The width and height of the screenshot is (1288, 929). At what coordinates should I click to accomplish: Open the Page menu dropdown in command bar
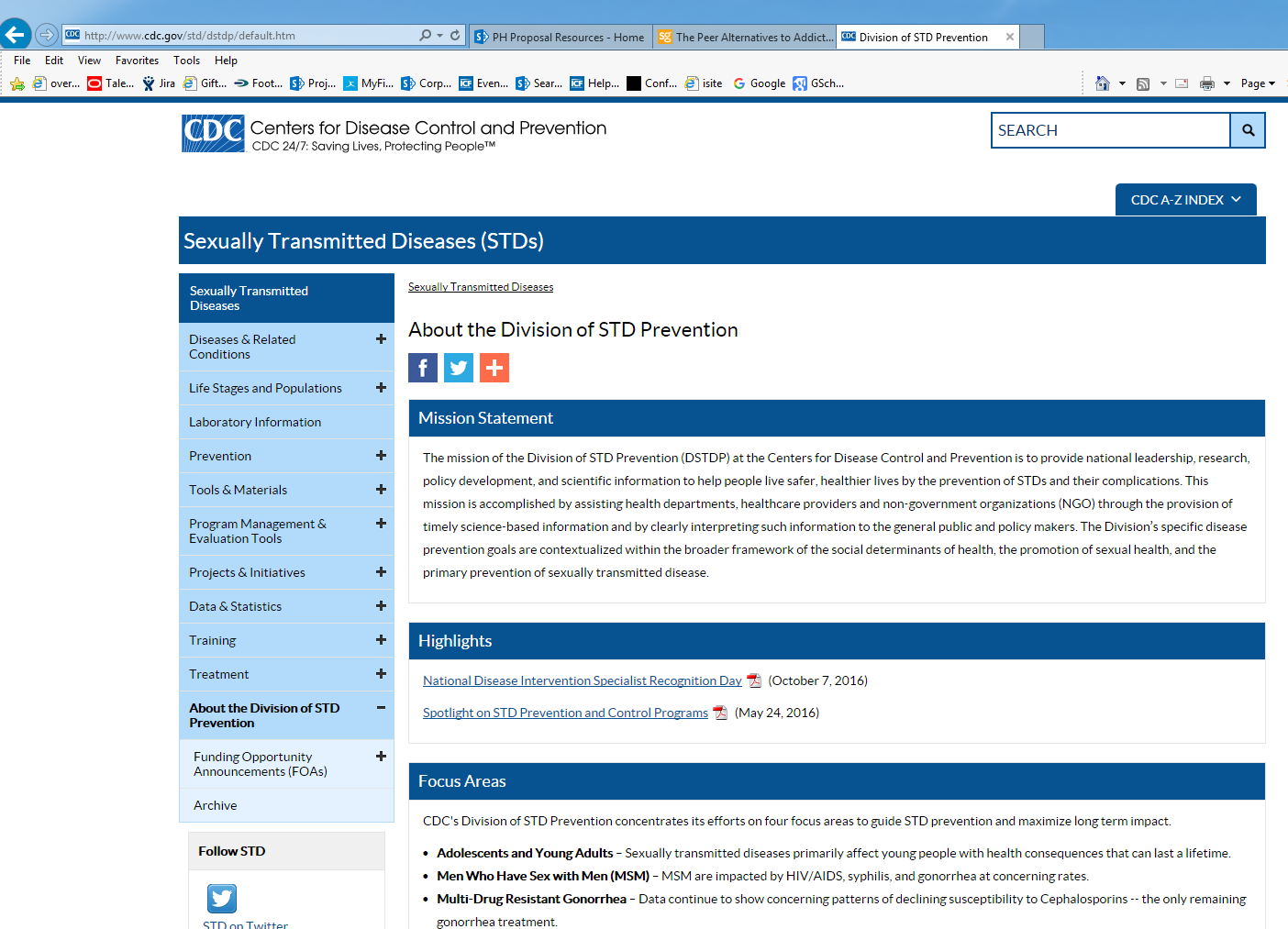1258,83
